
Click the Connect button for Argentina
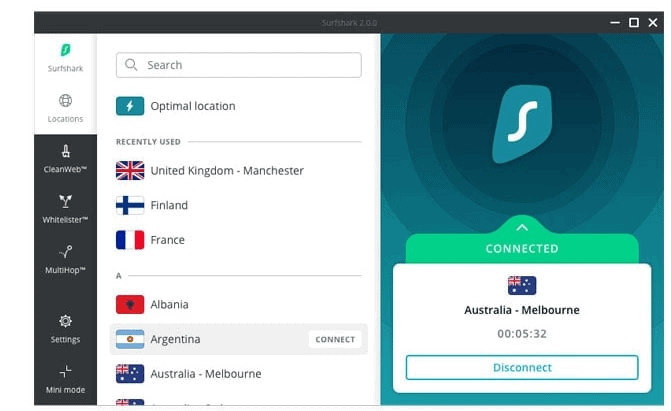coord(335,340)
